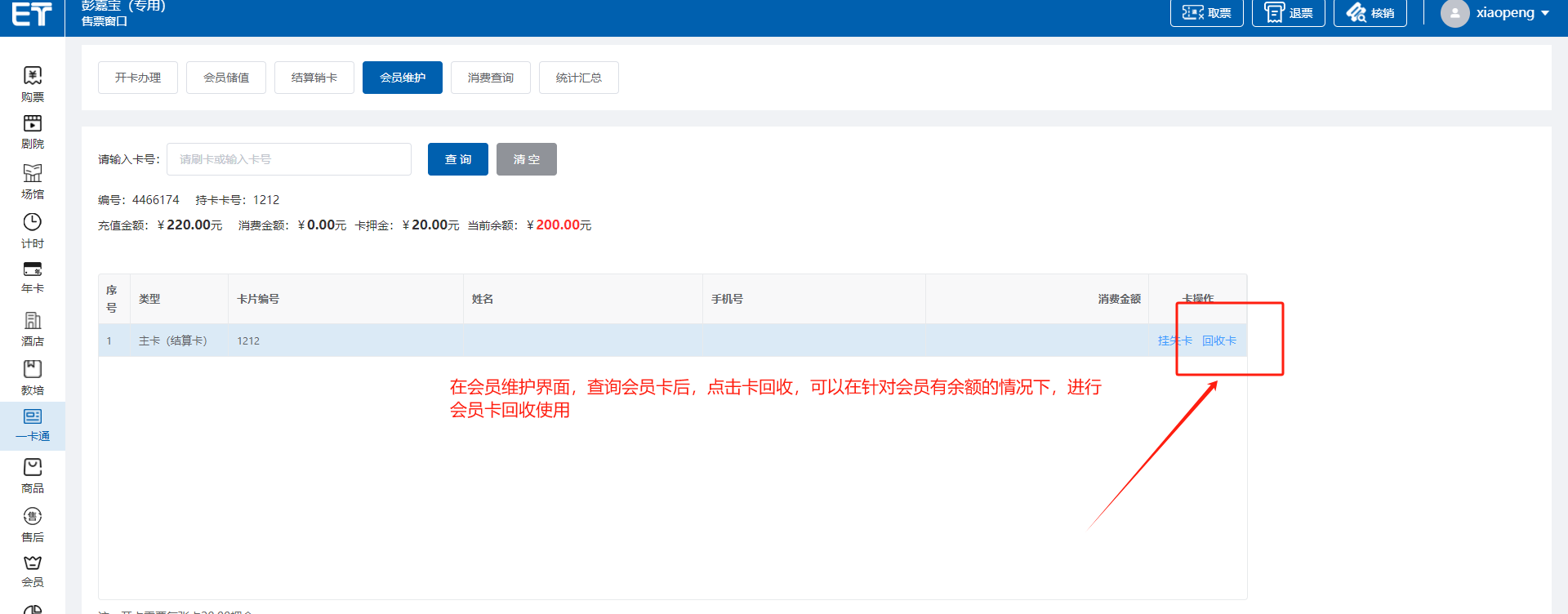Open the 年卡 annual card icon
Screen dimensions: 1568x614
(x=33, y=270)
